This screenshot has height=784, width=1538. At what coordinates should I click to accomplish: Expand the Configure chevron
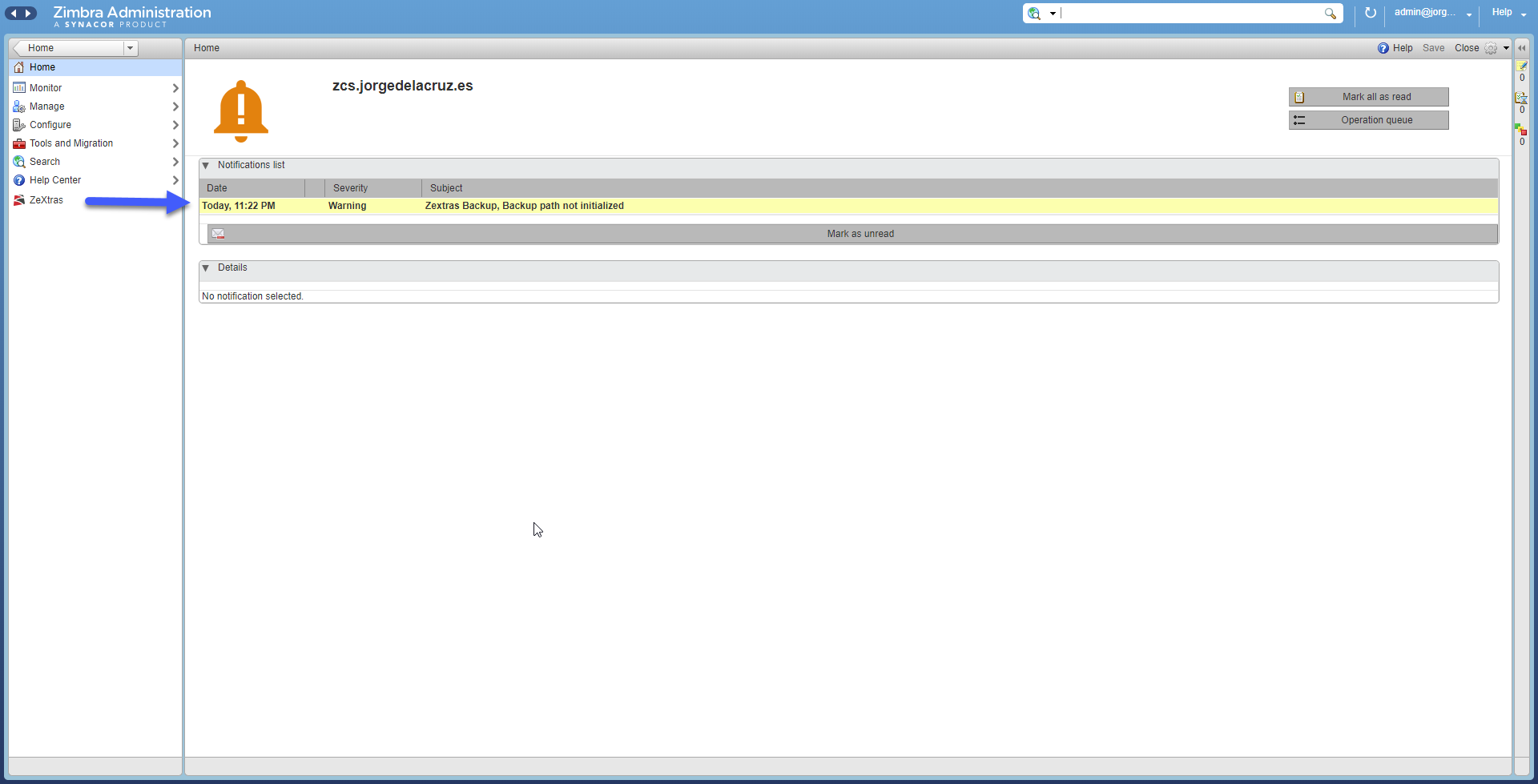point(175,125)
